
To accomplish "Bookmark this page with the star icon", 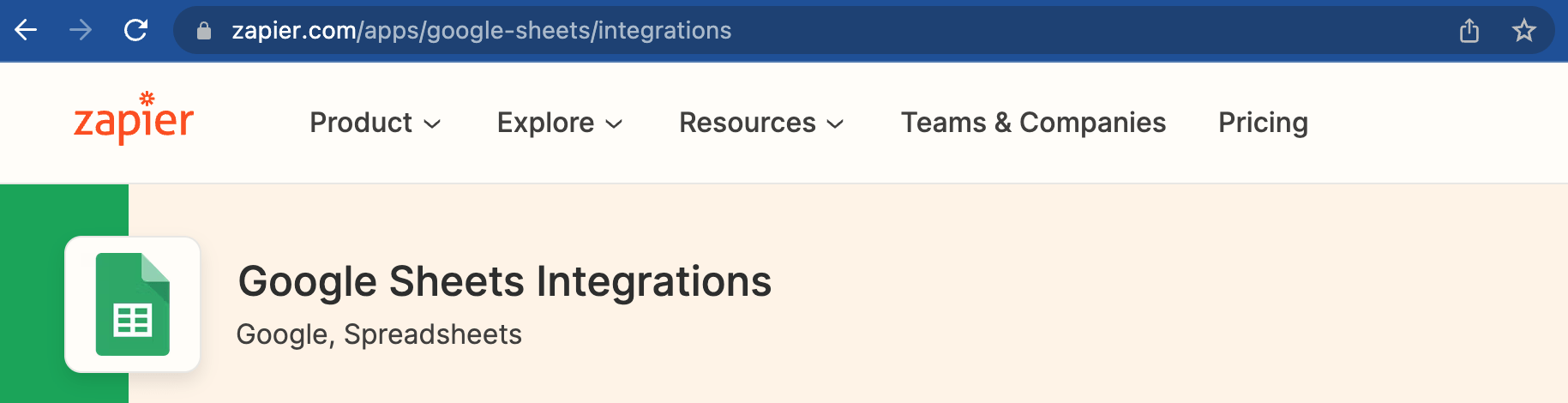I will [1523, 31].
